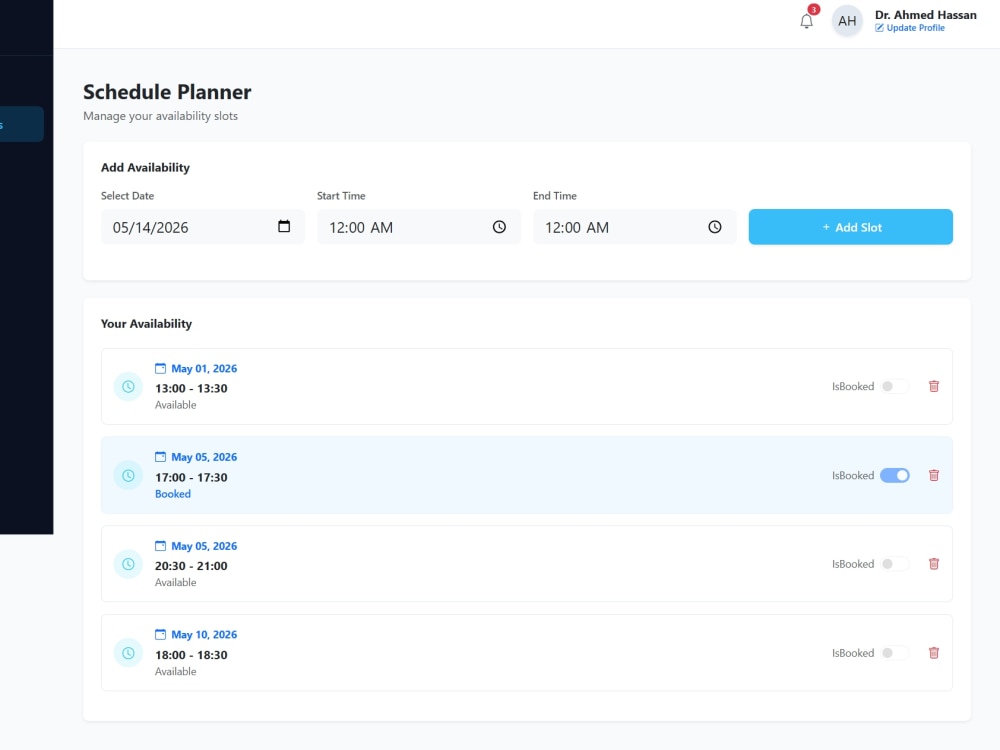Click the May 10, 2026 date label

(204, 635)
